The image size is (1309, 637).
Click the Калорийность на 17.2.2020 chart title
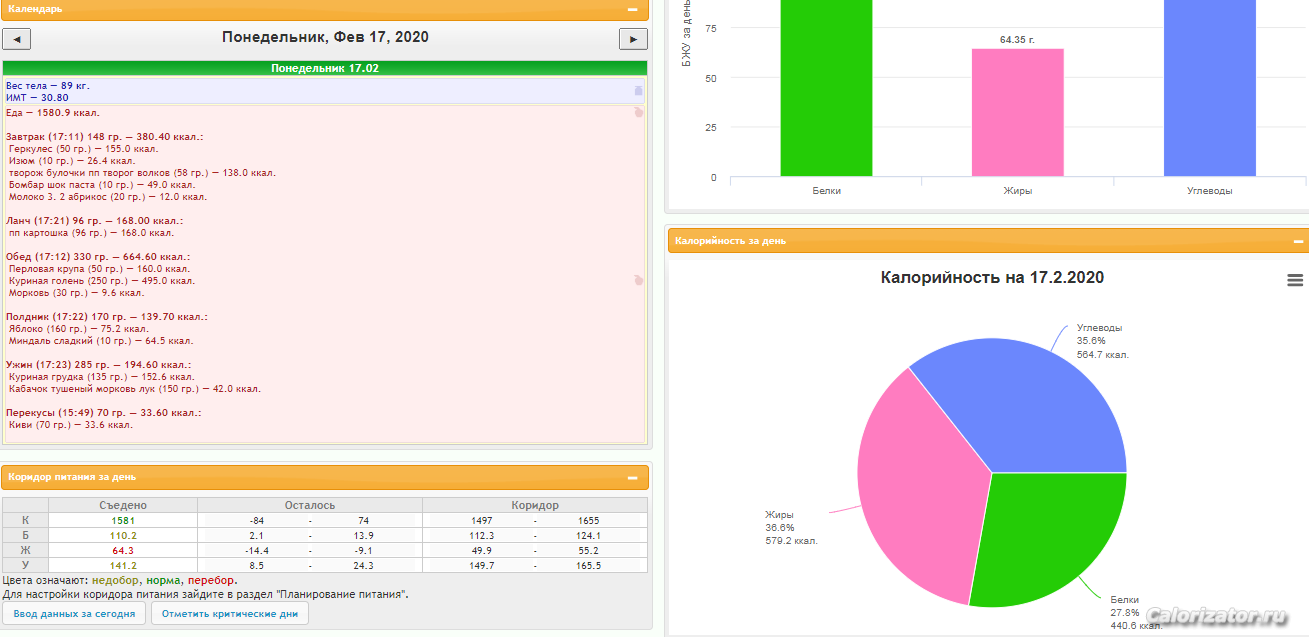(x=992, y=278)
